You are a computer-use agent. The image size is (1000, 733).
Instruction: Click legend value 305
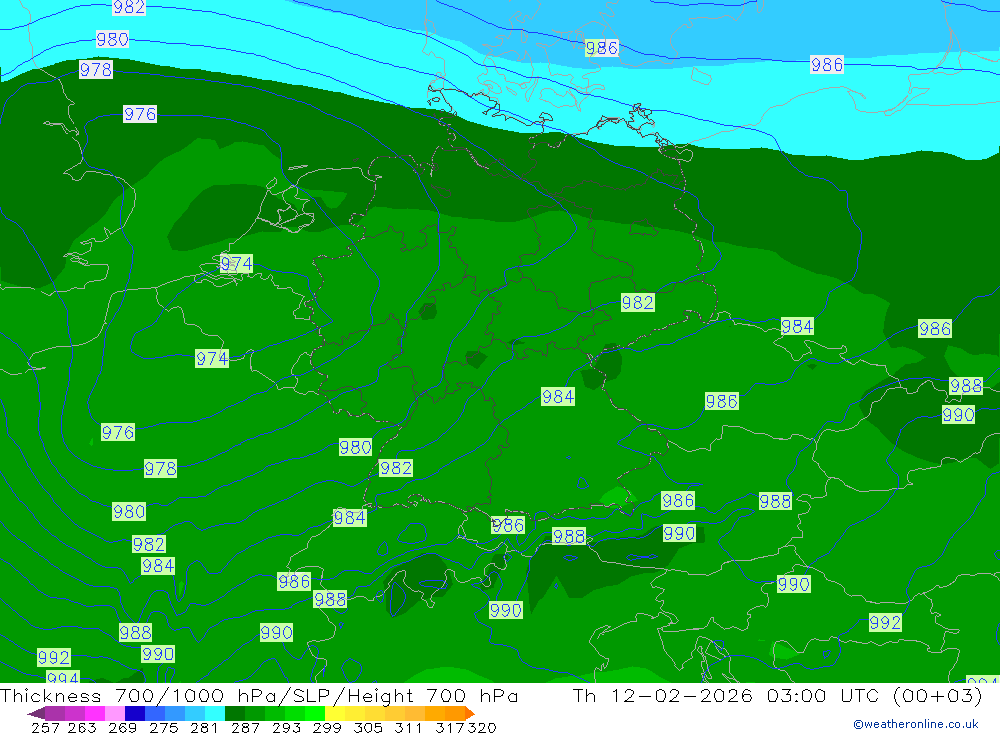[367, 727]
